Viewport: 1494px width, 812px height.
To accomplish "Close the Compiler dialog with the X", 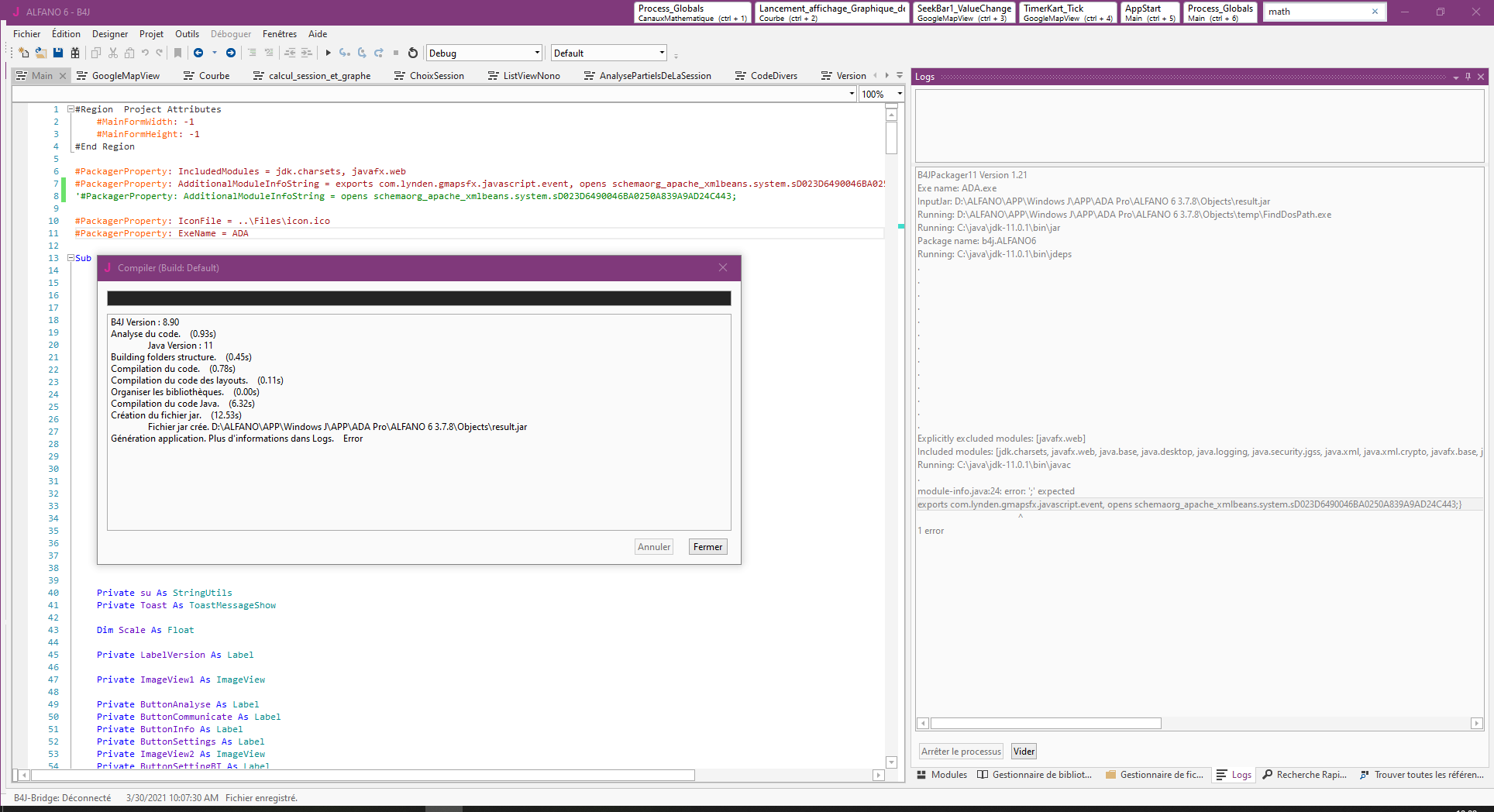I will 723,267.
